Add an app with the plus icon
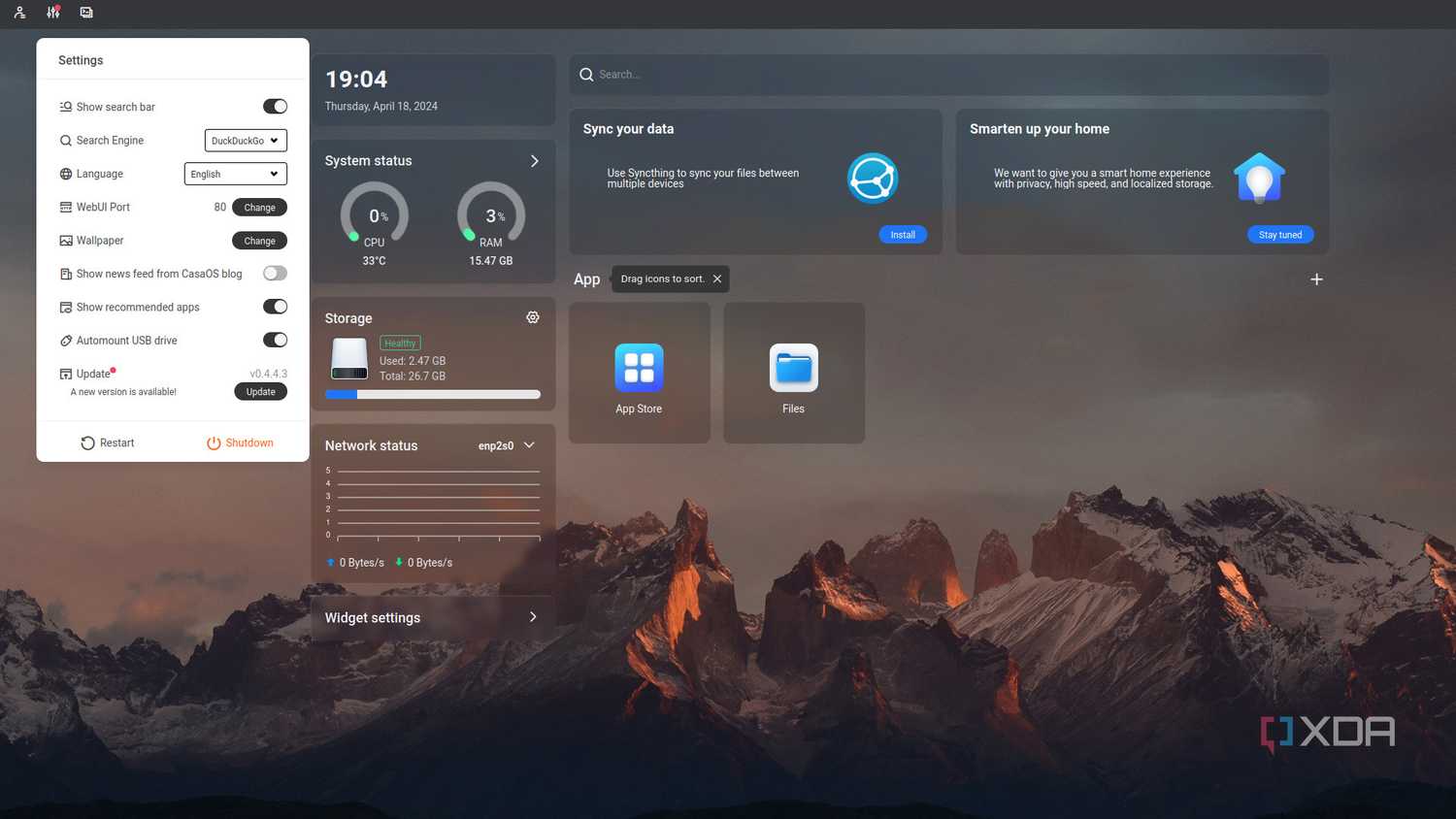Screen dimensions: 1456x819 click(x=1316, y=279)
